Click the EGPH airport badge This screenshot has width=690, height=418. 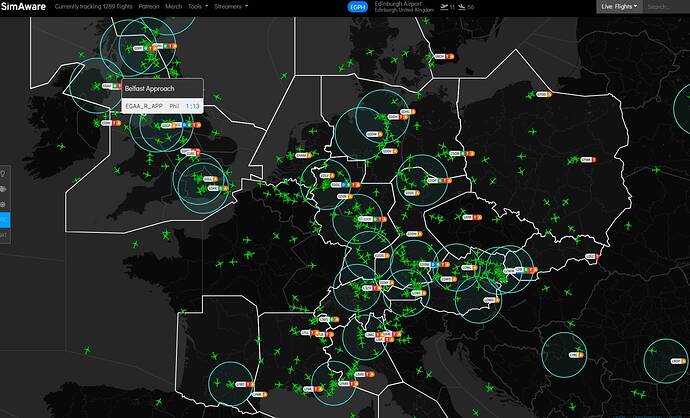(x=357, y=6)
